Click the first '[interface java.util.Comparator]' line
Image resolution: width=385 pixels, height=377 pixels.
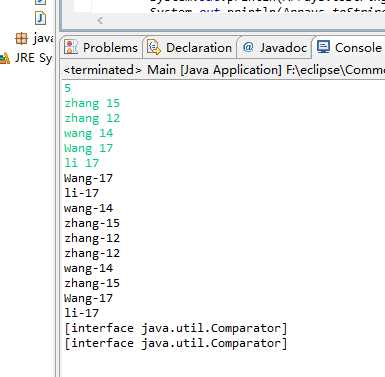[176, 328]
